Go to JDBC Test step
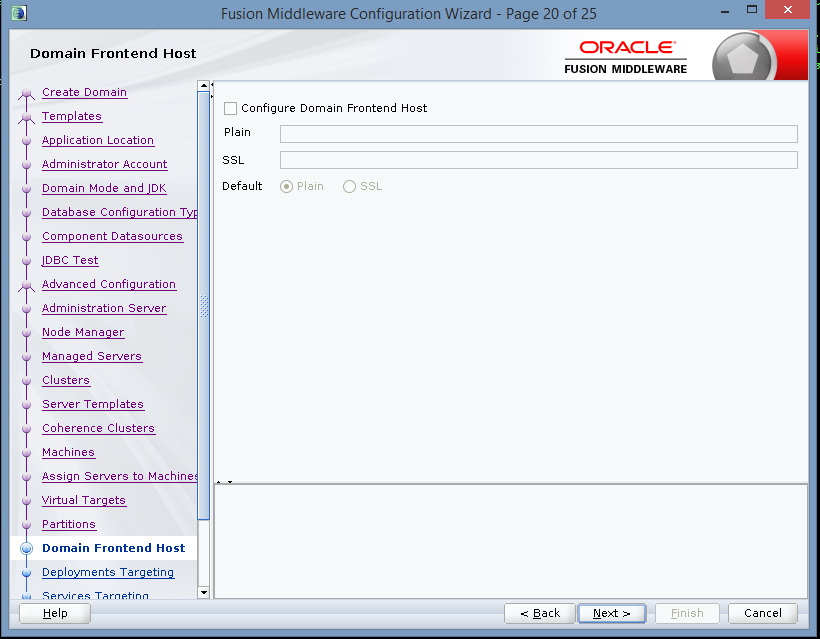This screenshot has width=820, height=639. tap(70, 261)
